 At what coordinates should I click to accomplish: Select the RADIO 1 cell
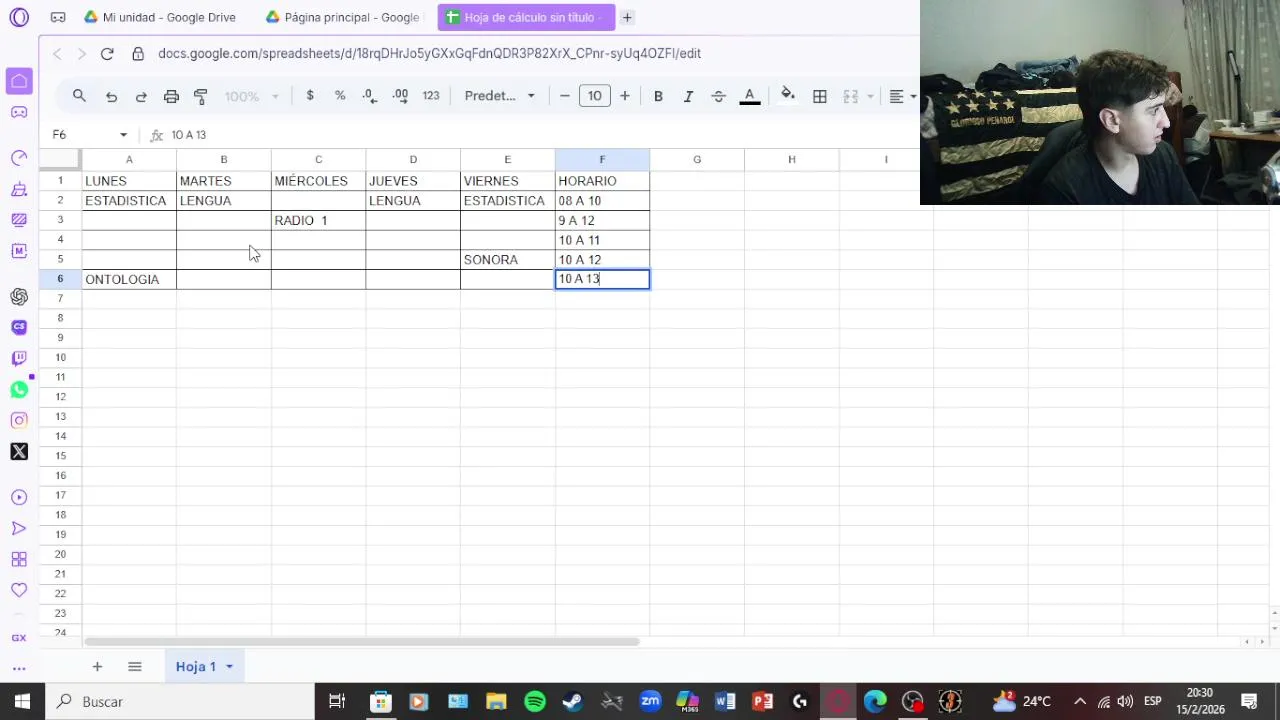click(318, 220)
